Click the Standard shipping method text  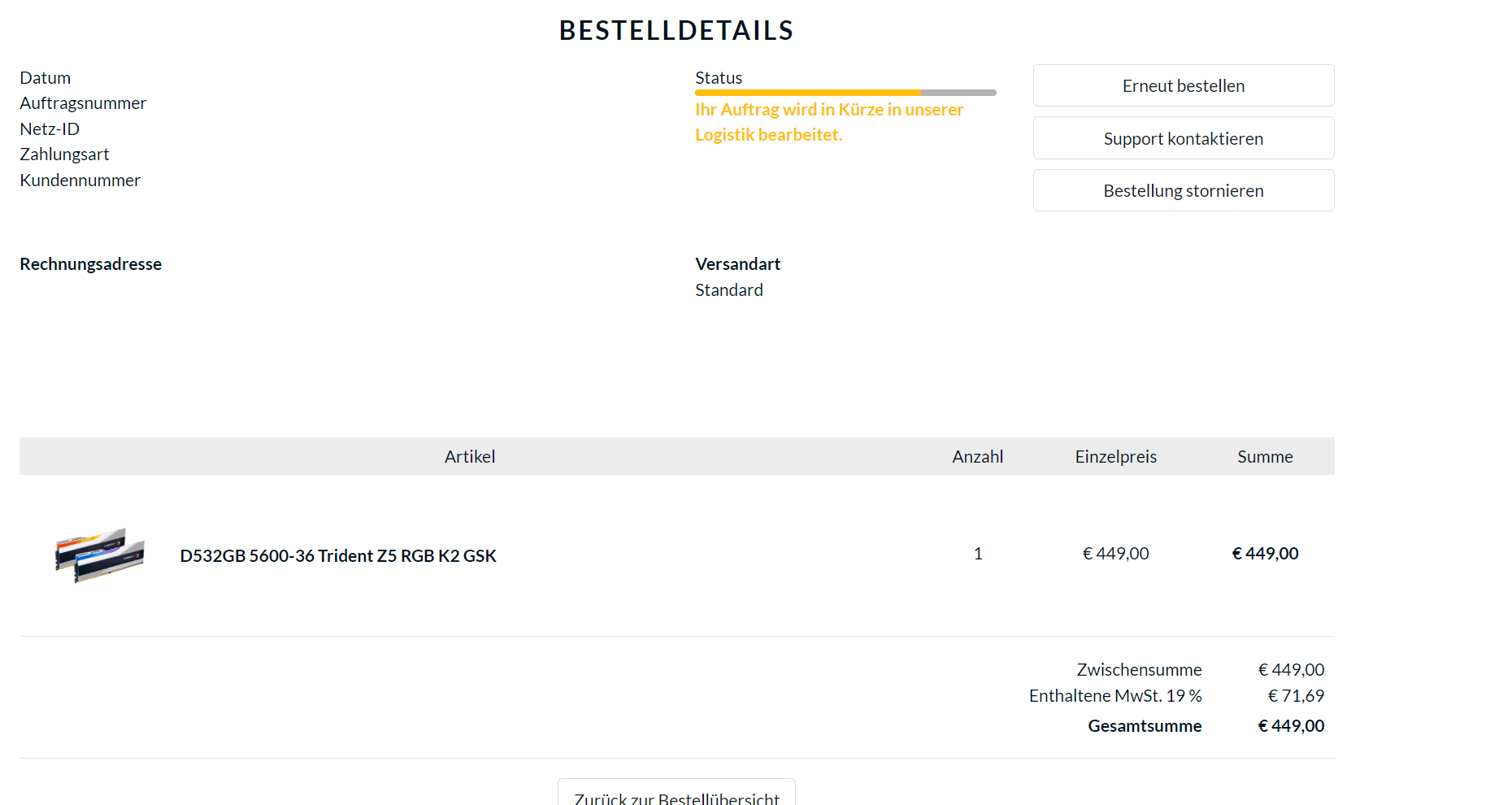tap(729, 290)
